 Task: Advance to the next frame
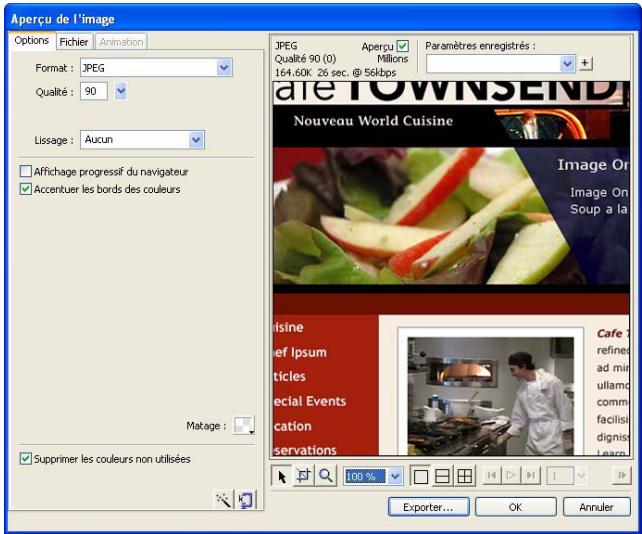622,475
